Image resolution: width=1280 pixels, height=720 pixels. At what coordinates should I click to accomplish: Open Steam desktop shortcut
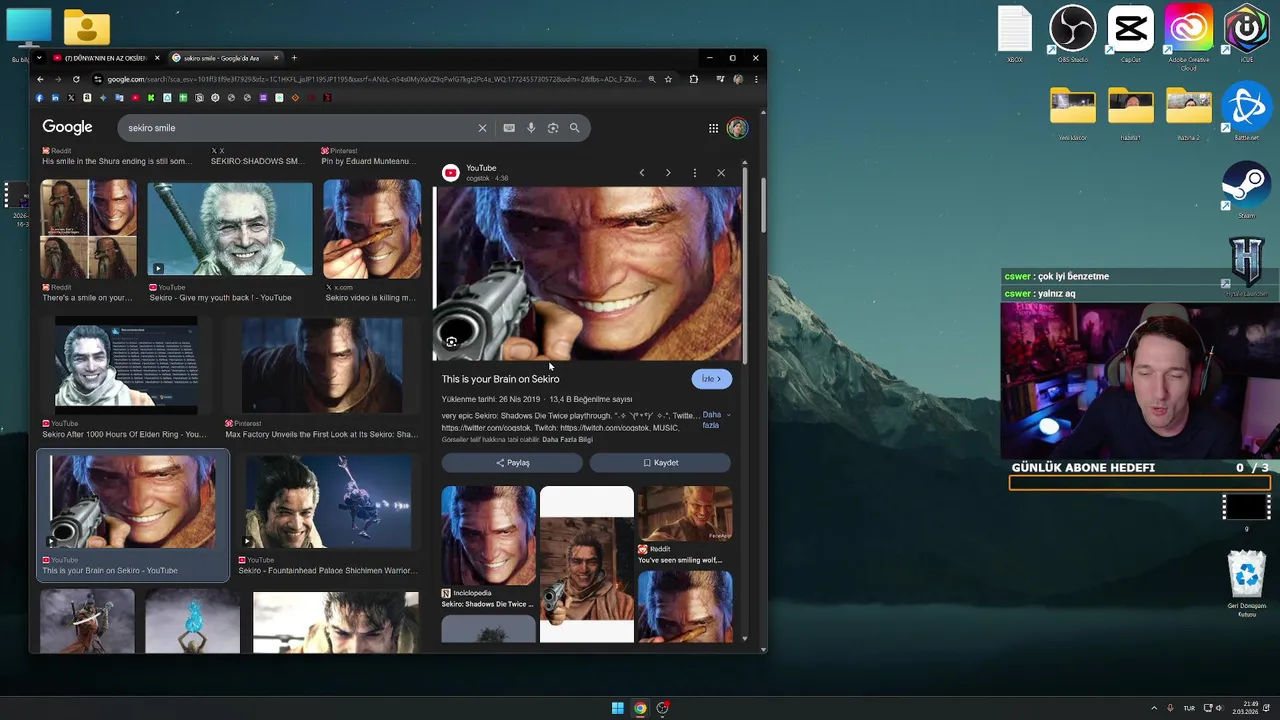(x=1247, y=190)
